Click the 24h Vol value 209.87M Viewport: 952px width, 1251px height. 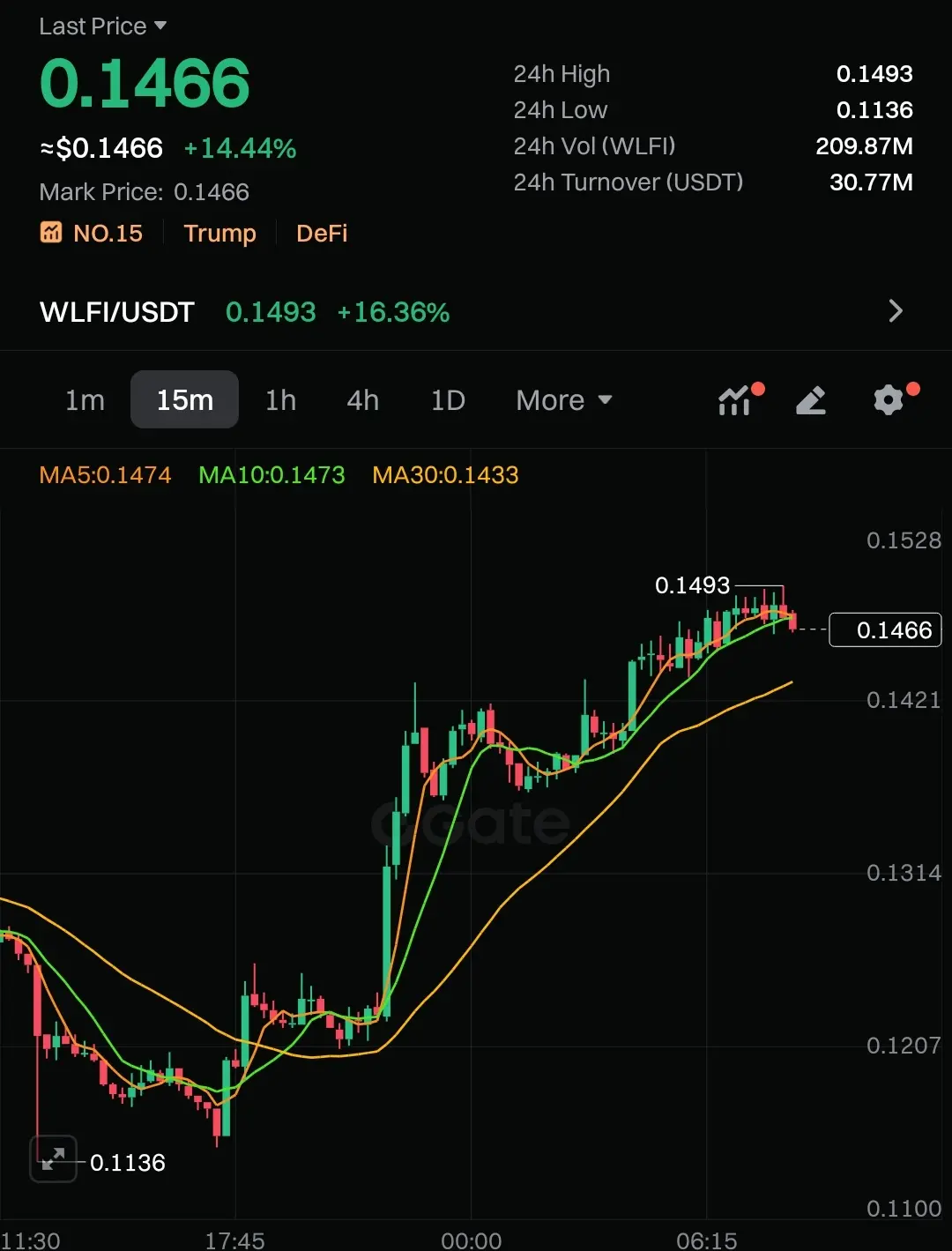(864, 146)
